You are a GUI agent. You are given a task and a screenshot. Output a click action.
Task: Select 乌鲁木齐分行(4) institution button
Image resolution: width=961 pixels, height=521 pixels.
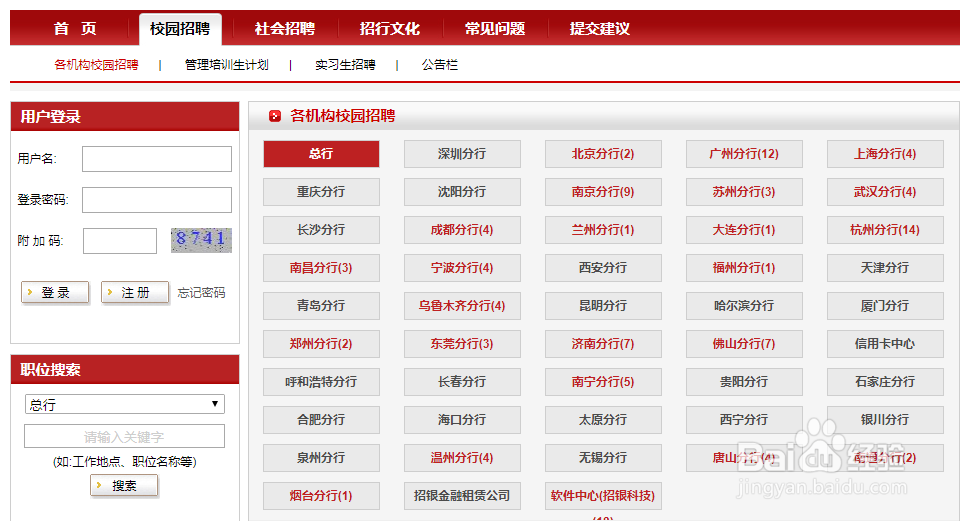(x=462, y=306)
